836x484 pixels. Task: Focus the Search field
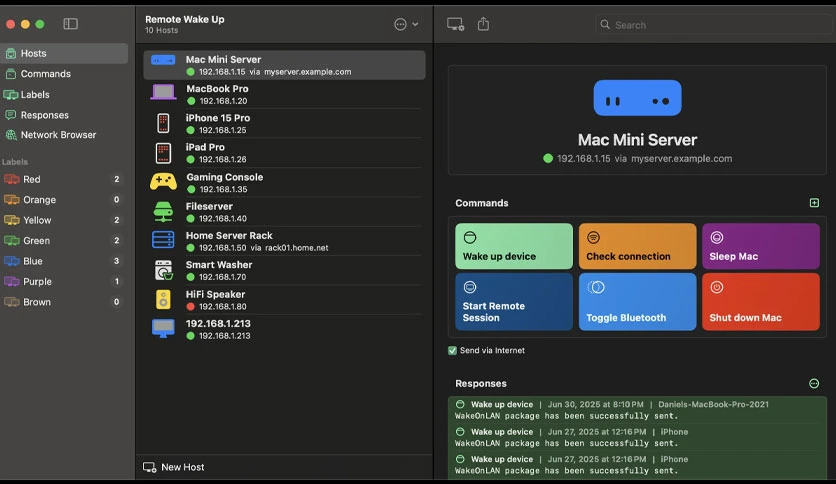point(713,25)
